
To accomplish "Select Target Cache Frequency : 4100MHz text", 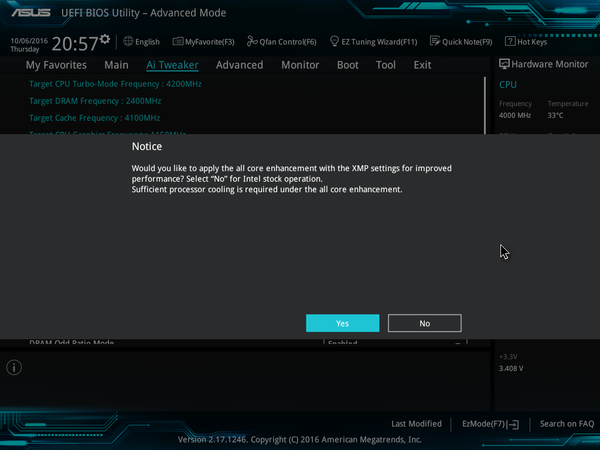I will click(95, 118).
